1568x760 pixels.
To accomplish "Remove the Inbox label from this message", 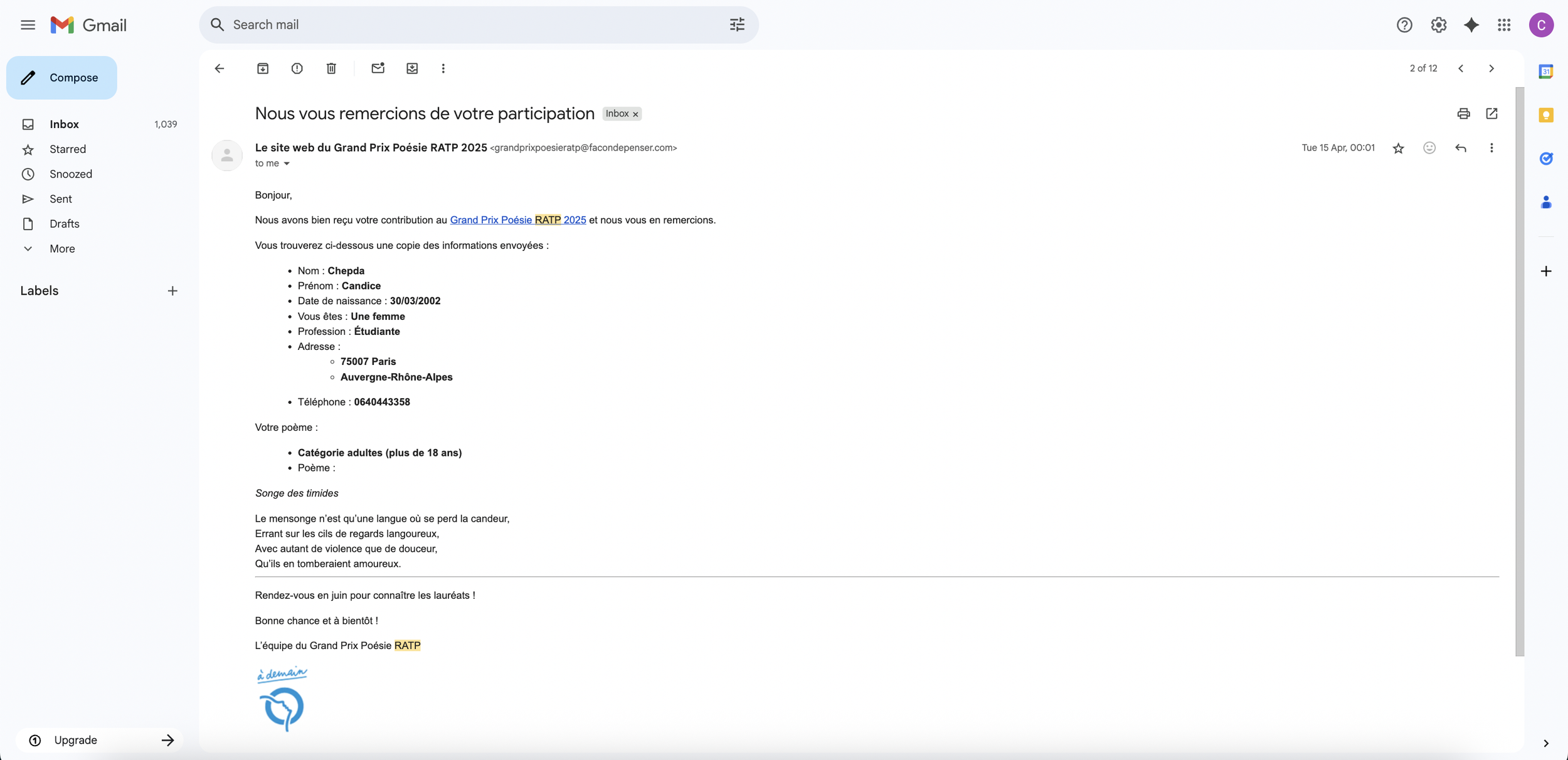I will click(x=635, y=114).
